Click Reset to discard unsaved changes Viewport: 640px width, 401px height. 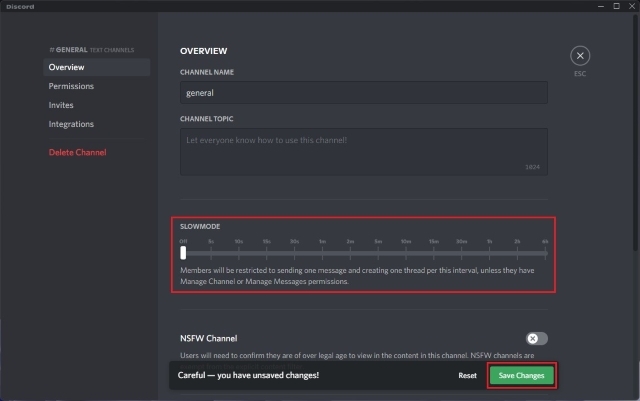pos(467,376)
